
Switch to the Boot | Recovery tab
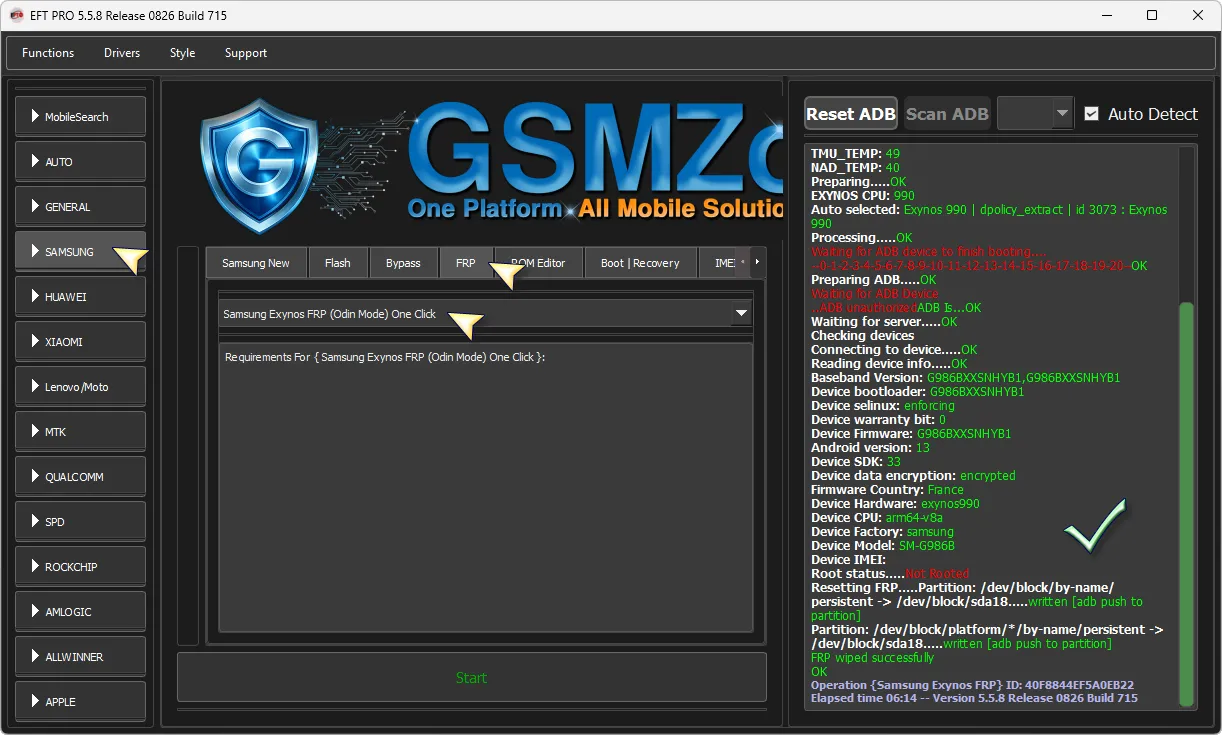point(640,263)
